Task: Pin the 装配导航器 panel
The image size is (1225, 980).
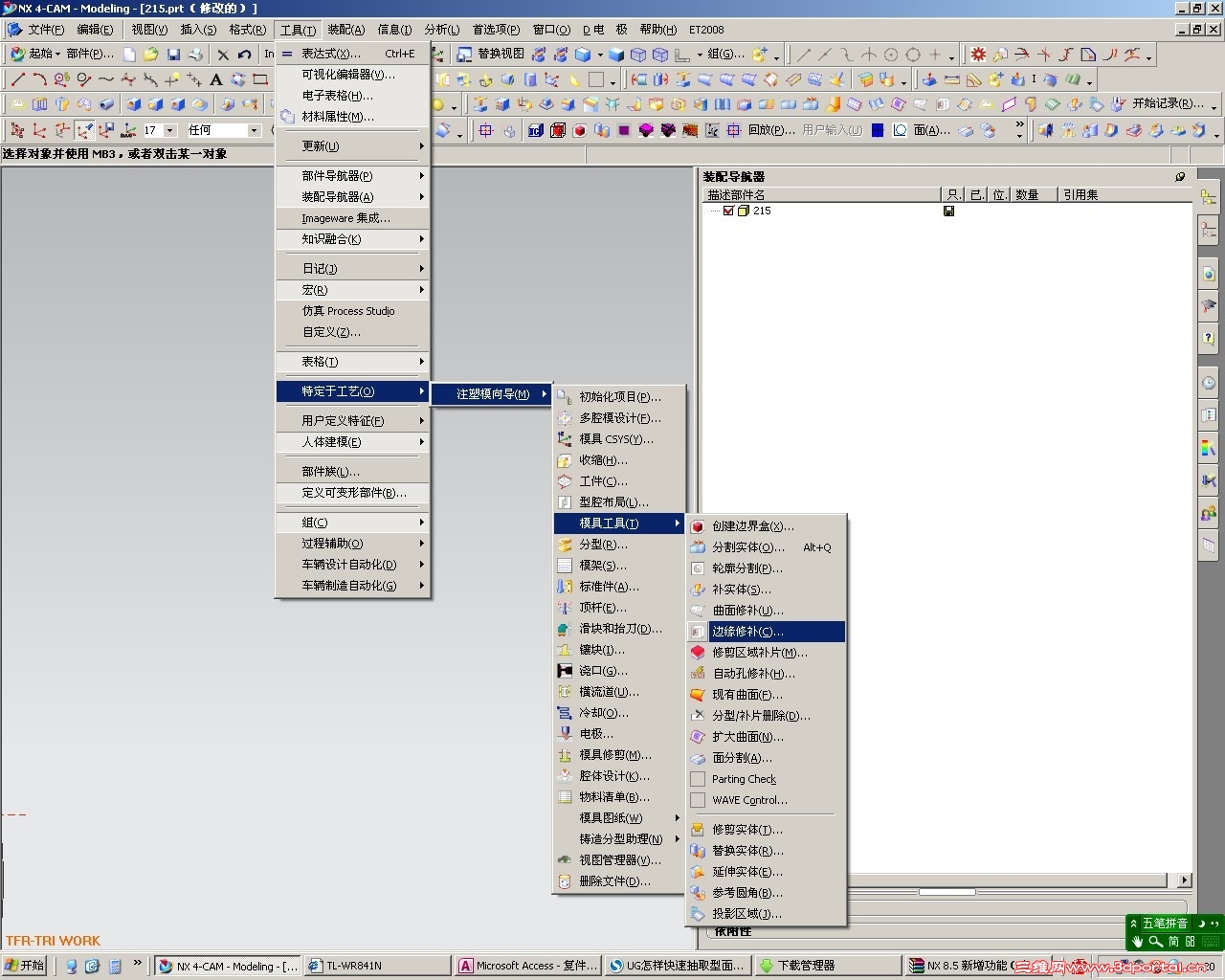Action: [x=1180, y=176]
